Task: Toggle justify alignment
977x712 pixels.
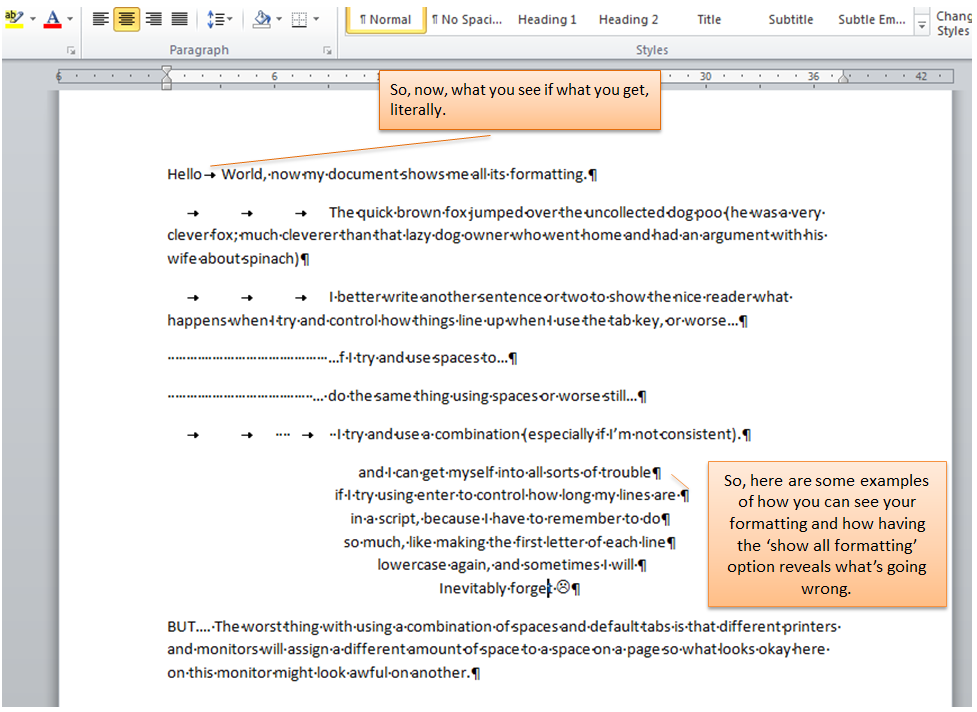Action: point(181,18)
